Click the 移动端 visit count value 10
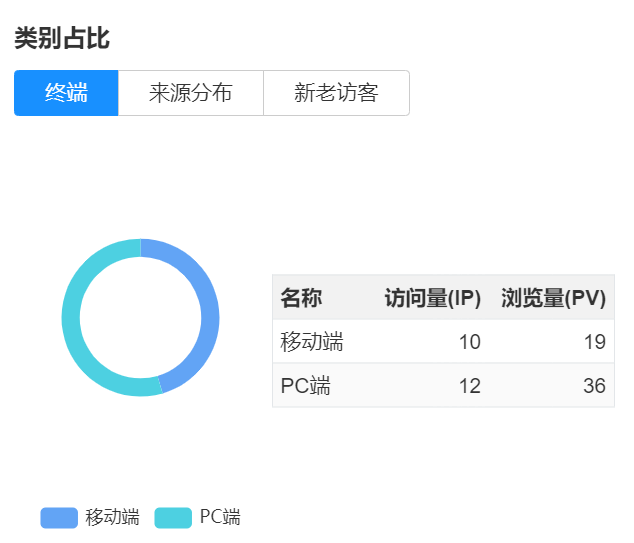634x543 pixels. click(x=469, y=342)
